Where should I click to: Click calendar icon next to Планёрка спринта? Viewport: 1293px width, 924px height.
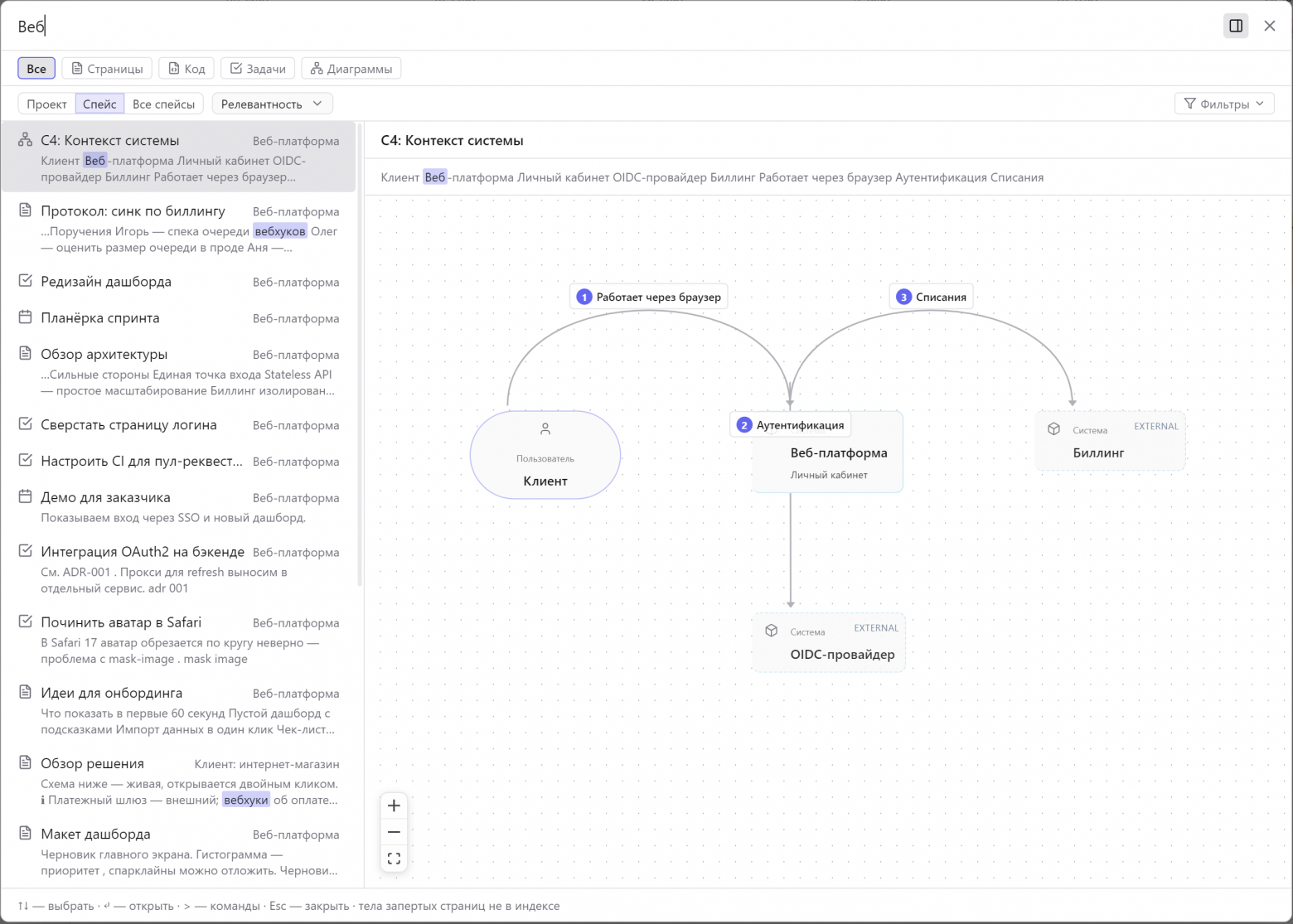(26, 317)
